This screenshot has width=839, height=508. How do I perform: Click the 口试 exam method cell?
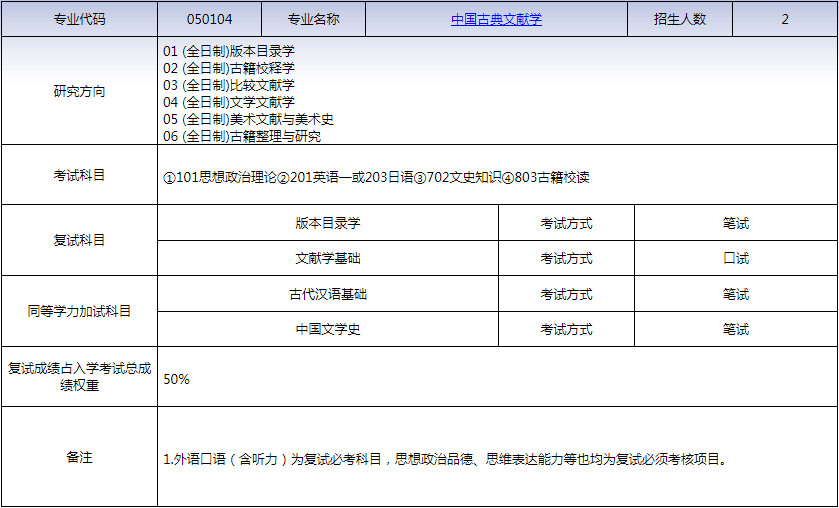(x=736, y=258)
